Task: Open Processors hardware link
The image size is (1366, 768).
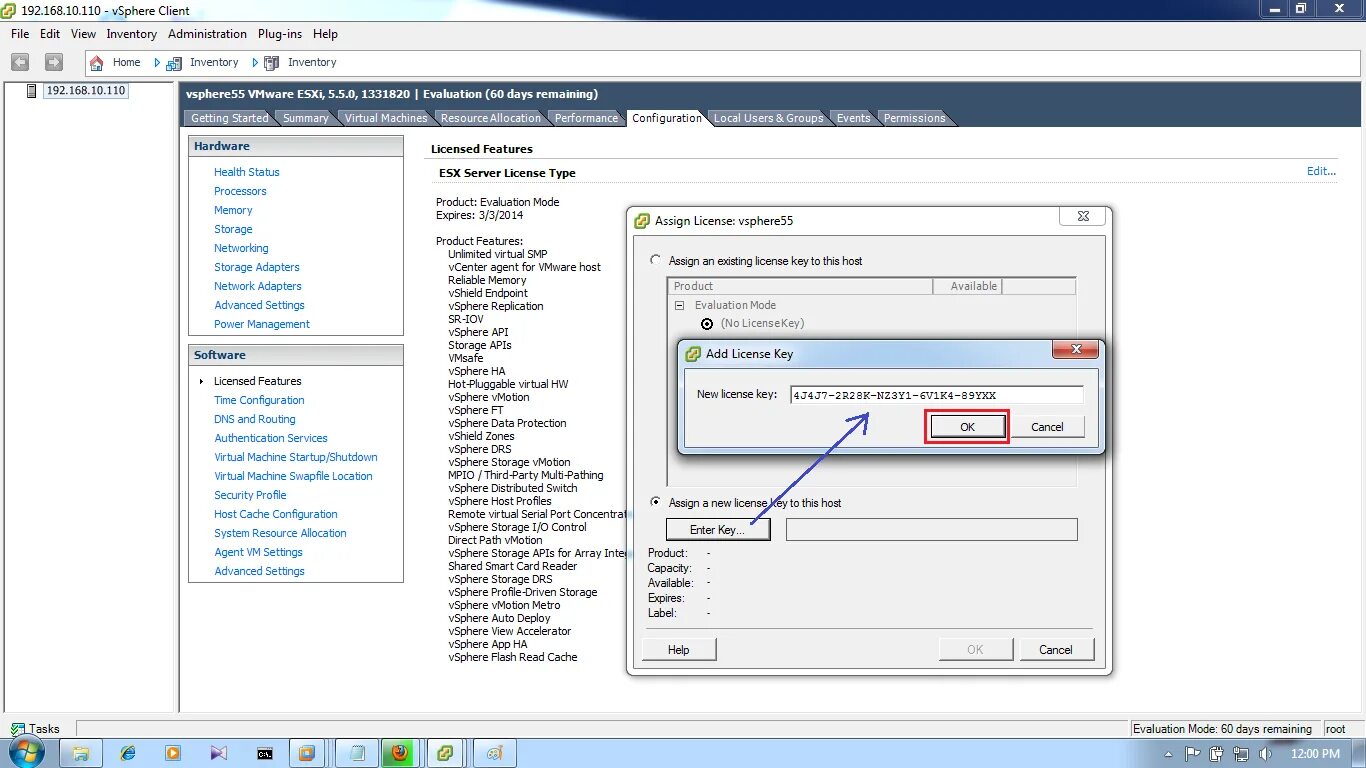Action: point(240,191)
